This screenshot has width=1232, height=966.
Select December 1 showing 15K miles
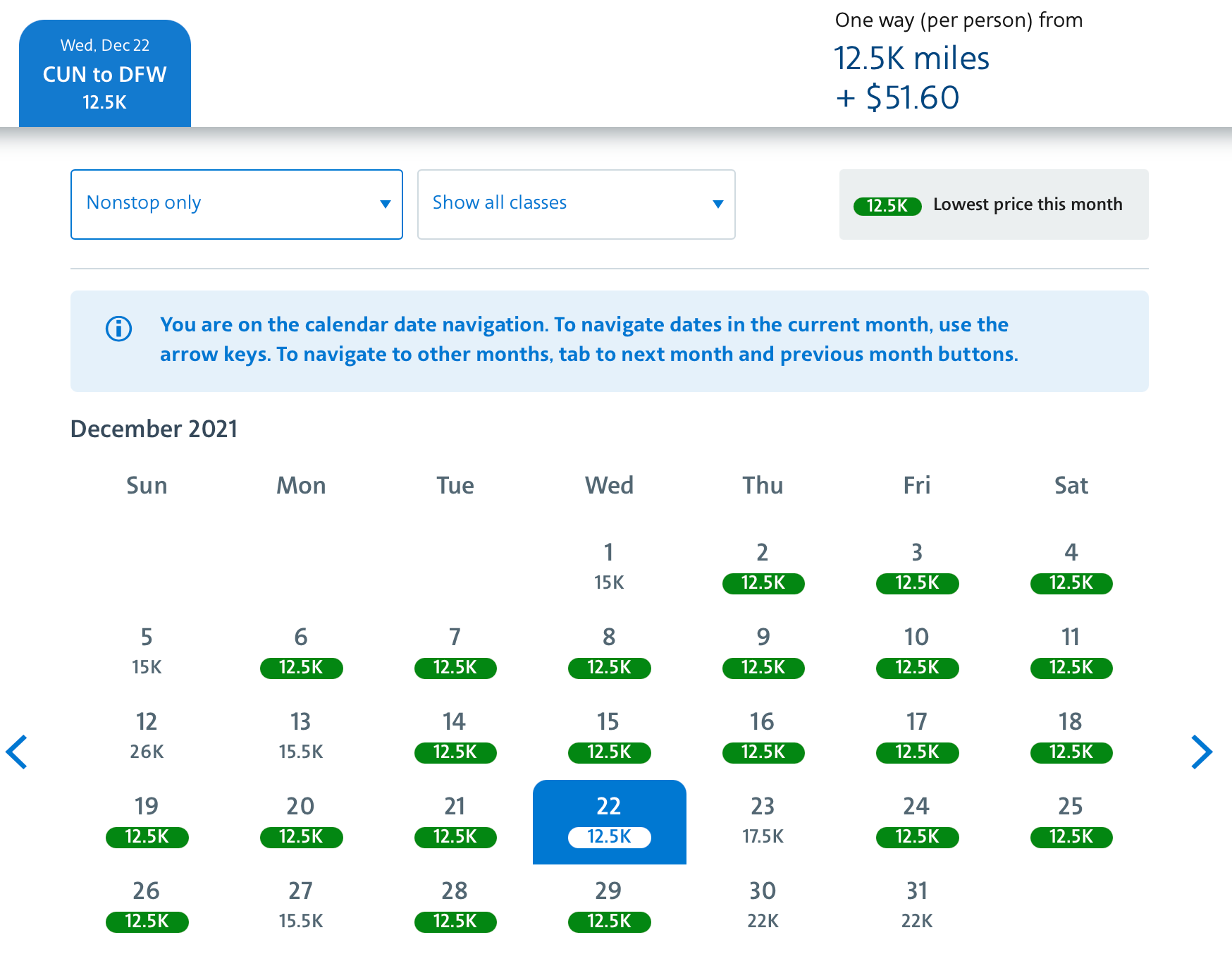[x=609, y=565]
